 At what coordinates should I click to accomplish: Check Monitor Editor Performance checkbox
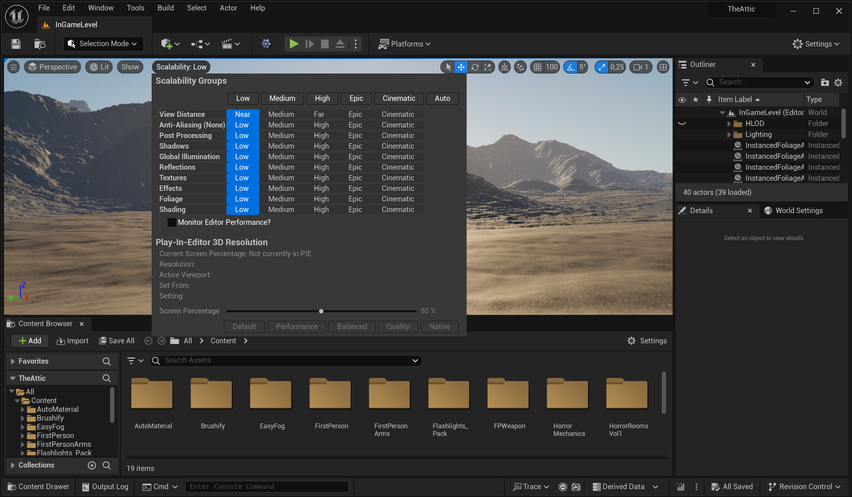pyautogui.click(x=172, y=222)
